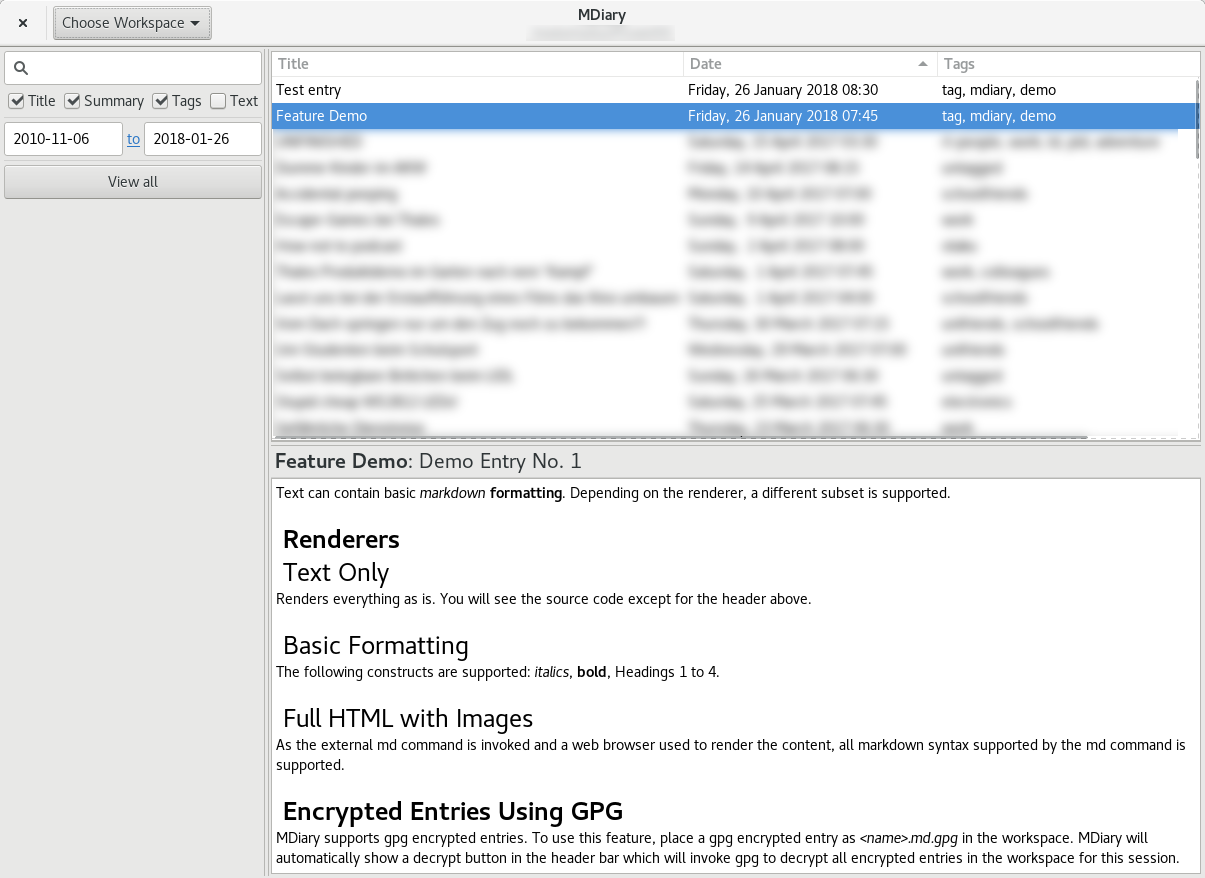
Task: Disable the Summary search checkbox
Action: (72, 101)
